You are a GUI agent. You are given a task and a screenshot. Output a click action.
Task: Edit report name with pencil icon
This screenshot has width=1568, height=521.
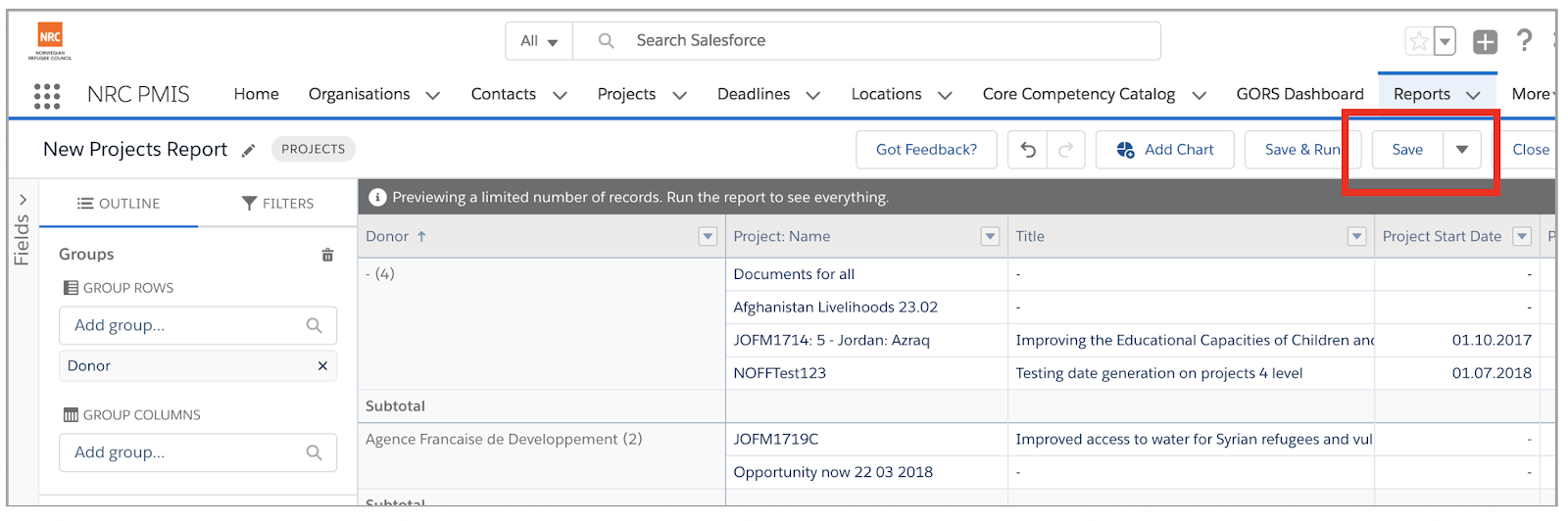point(249,150)
